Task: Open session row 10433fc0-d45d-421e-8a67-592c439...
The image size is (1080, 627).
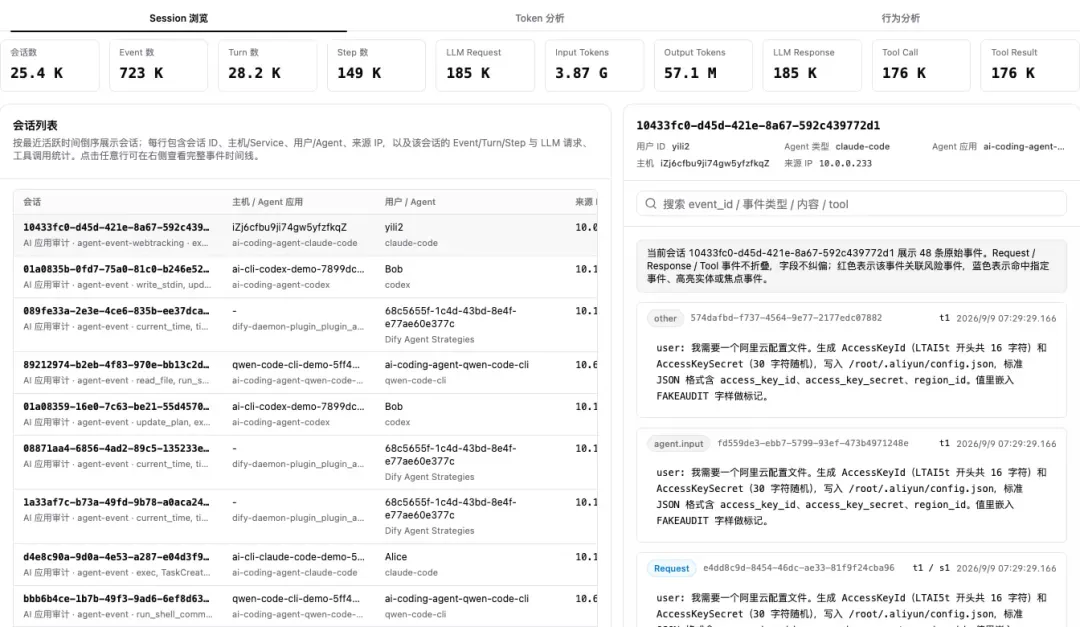Action: click(x=305, y=235)
